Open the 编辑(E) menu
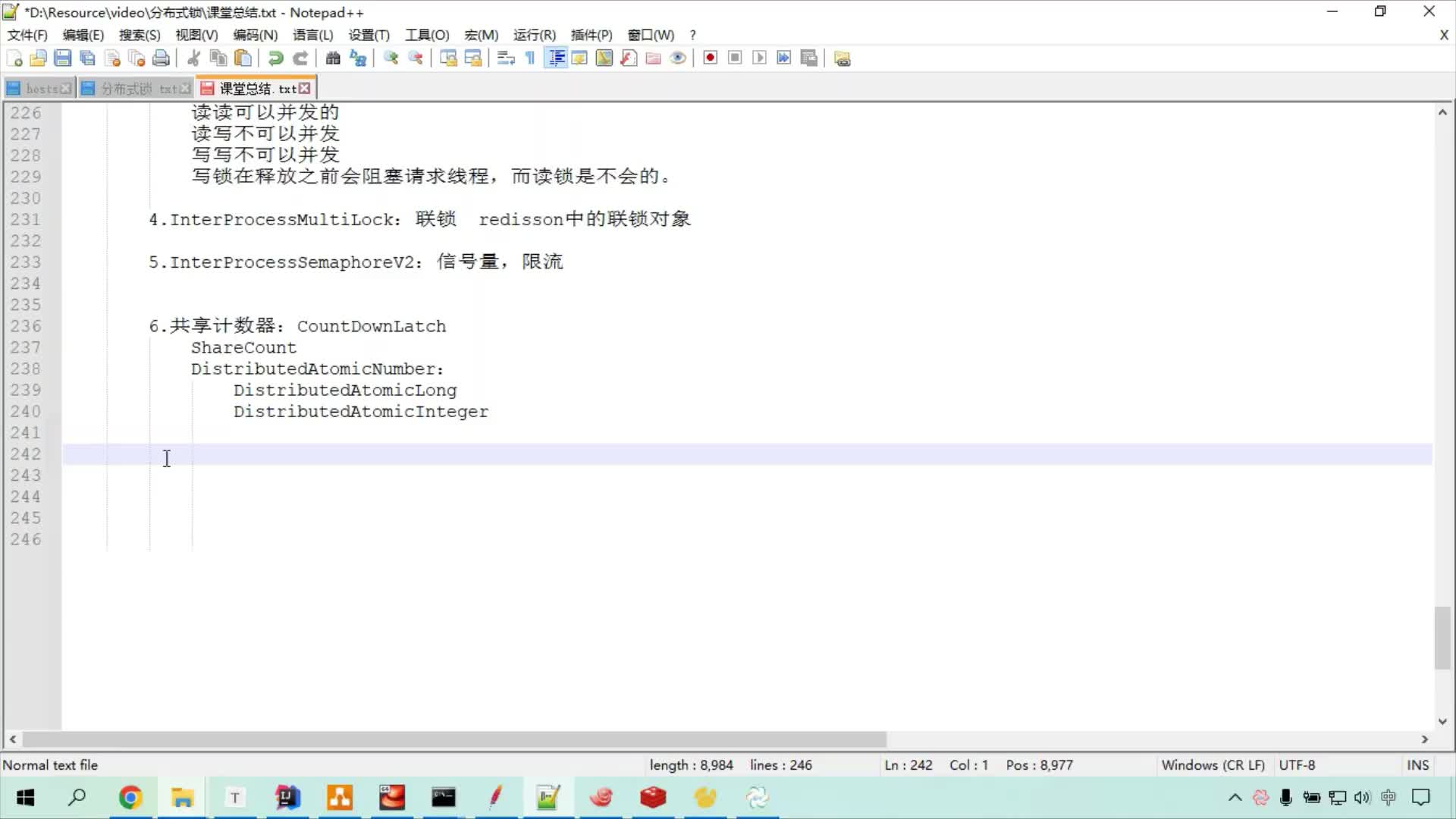1456x819 pixels. 83,35
